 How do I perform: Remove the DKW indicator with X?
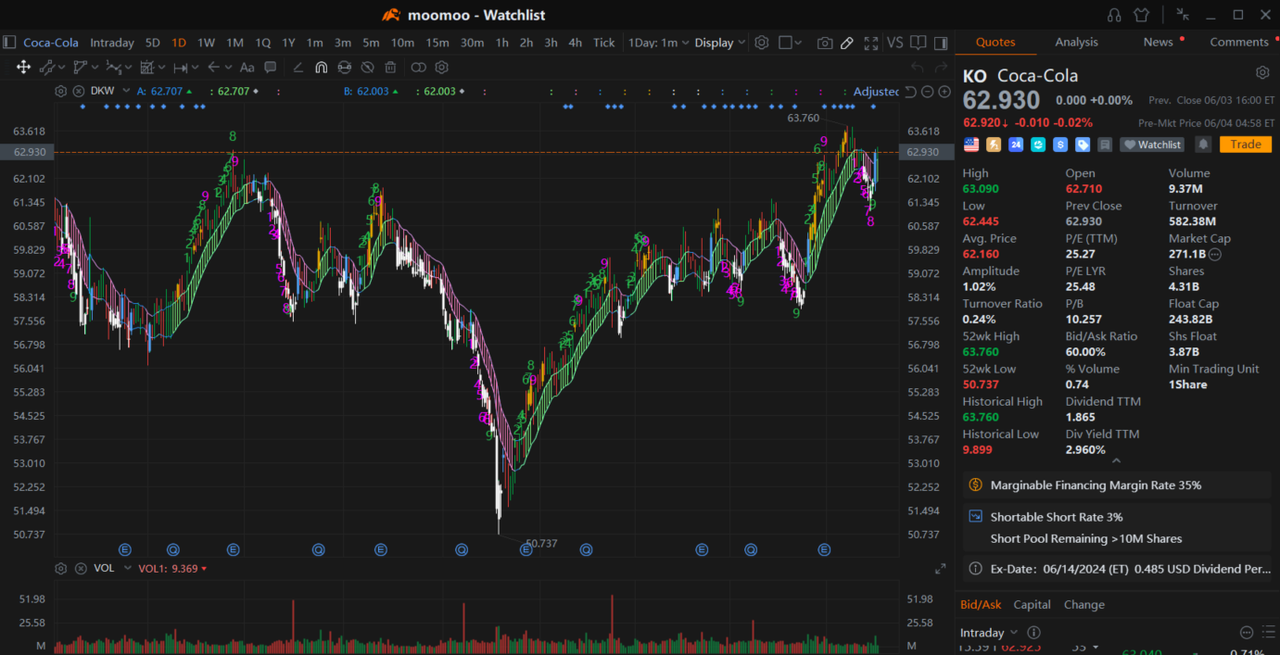pos(80,91)
